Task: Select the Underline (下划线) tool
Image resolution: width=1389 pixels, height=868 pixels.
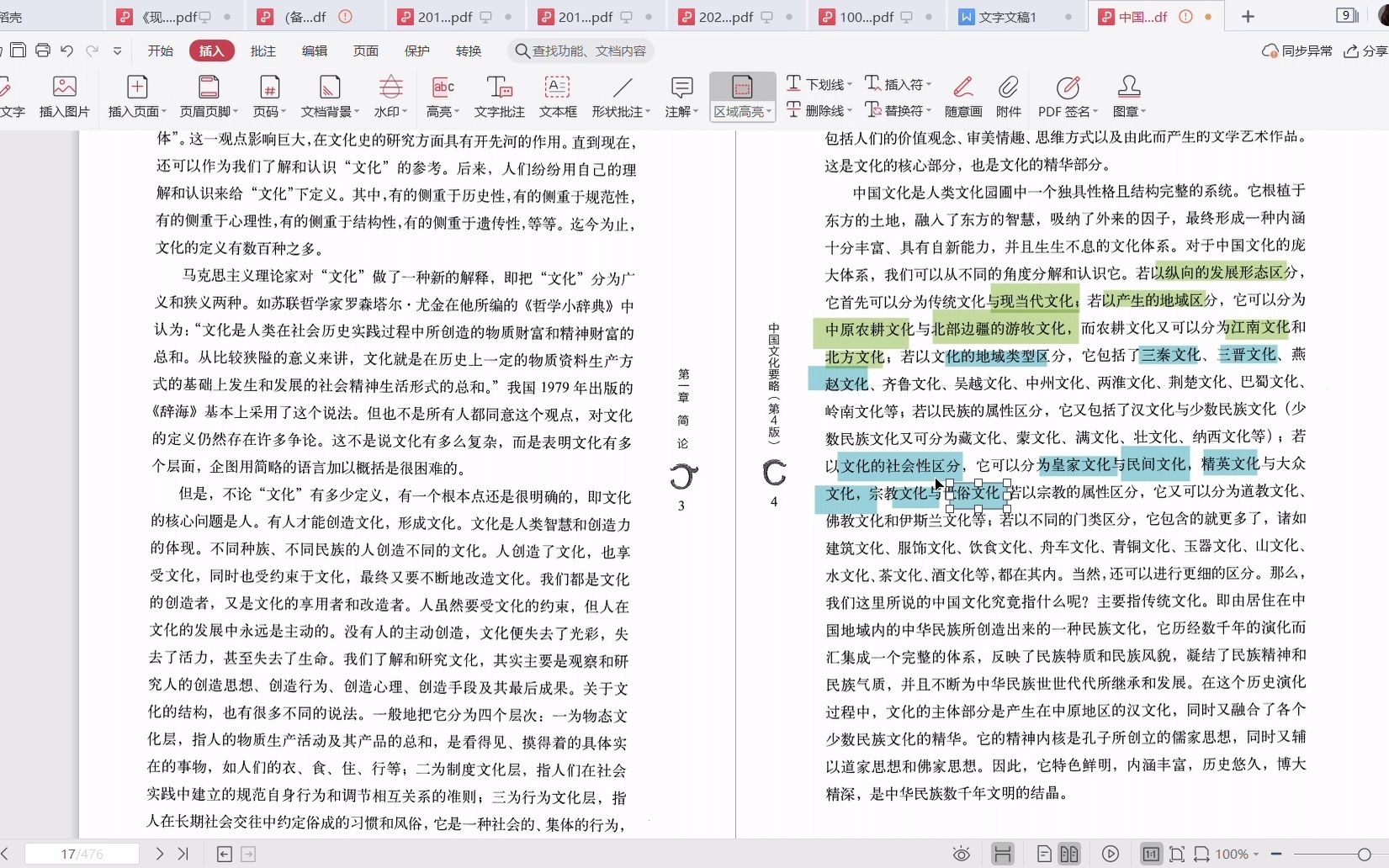Action: tap(819, 83)
